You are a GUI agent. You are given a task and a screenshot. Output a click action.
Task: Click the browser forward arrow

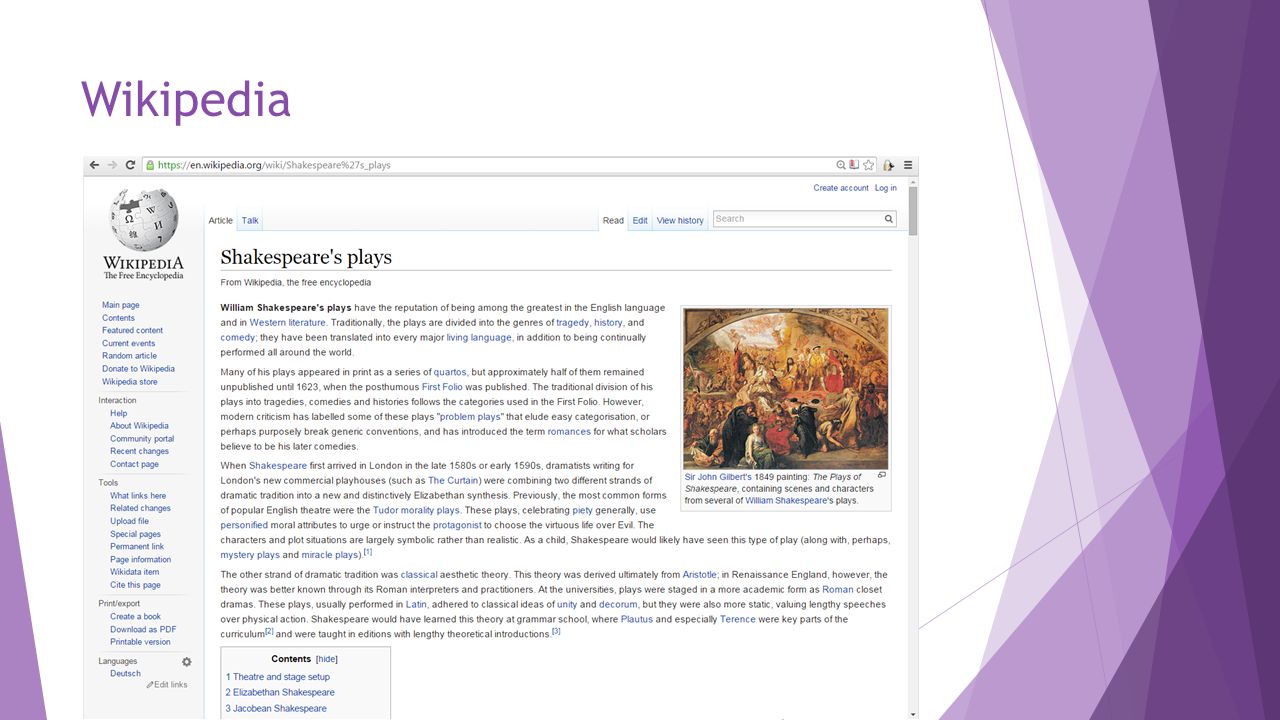pos(112,165)
